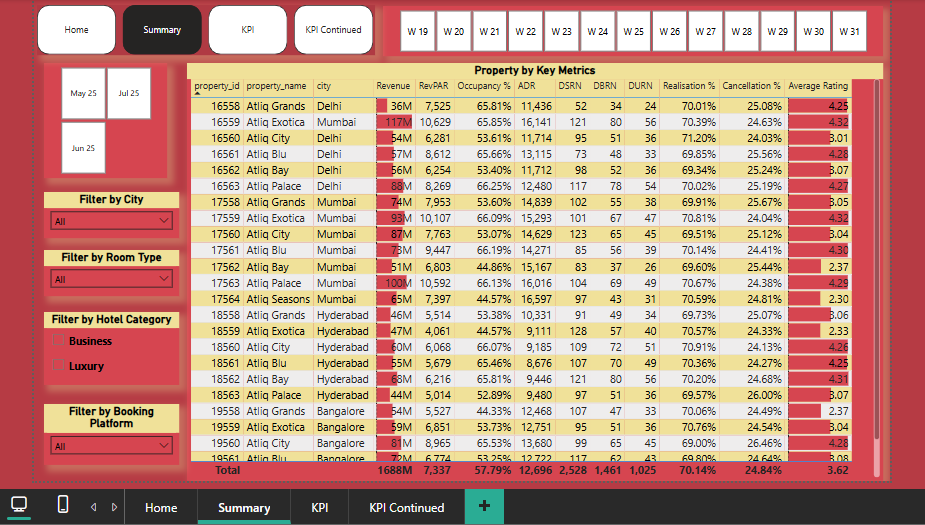Screen dimensions: 925x525
Task: Sort by the DURN column header
Action: (x=640, y=86)
